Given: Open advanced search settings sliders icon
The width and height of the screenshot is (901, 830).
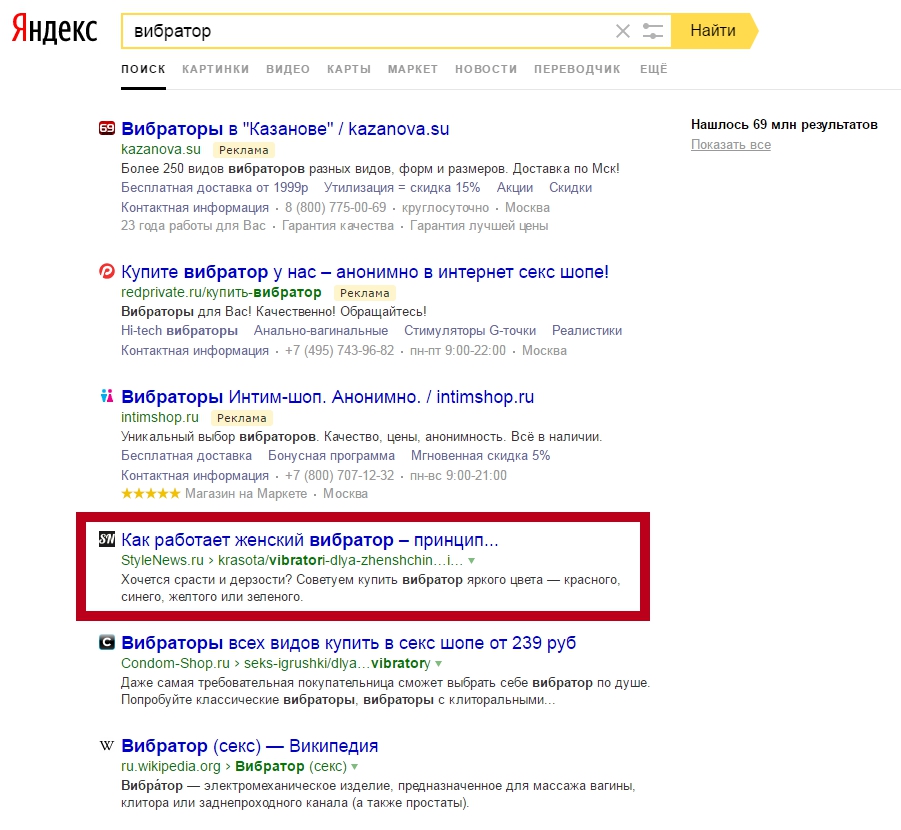Looking at the screenshot, I should [653, 31].
